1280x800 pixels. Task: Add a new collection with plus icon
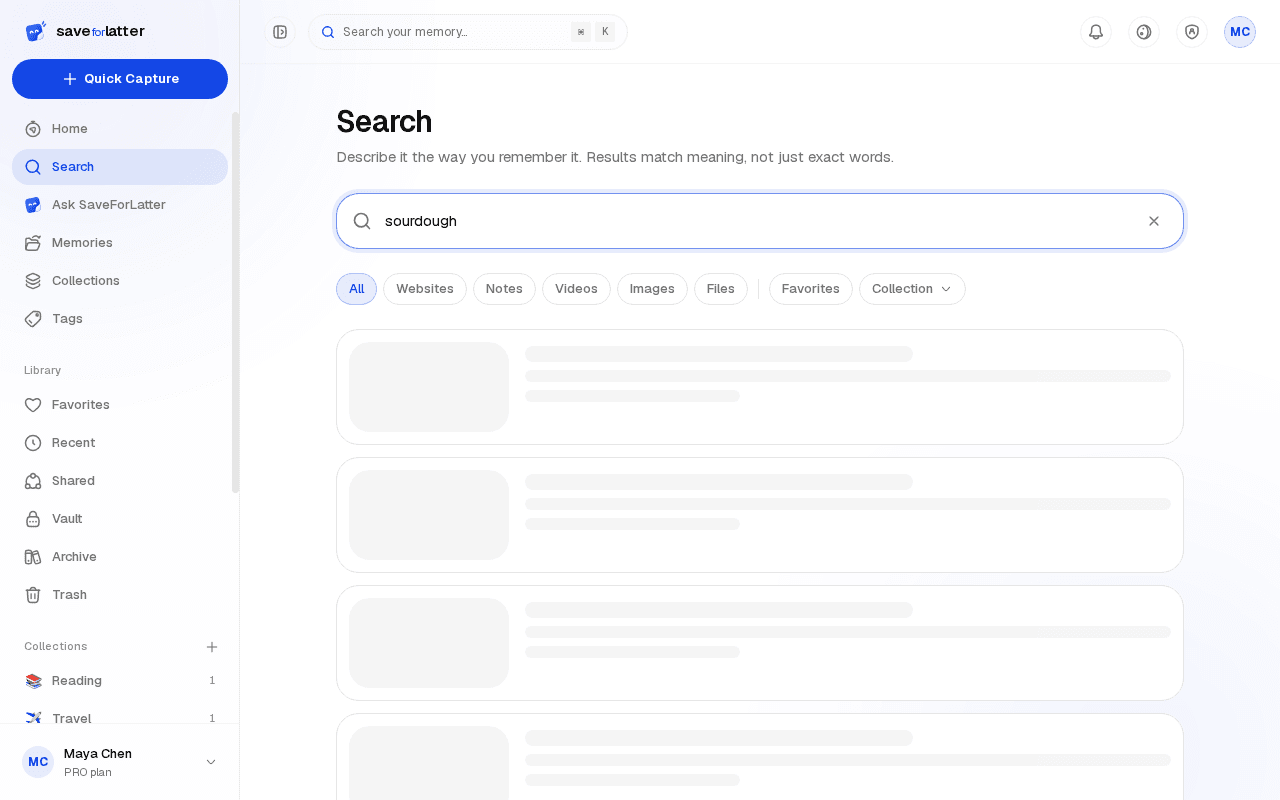pos(212,647)
